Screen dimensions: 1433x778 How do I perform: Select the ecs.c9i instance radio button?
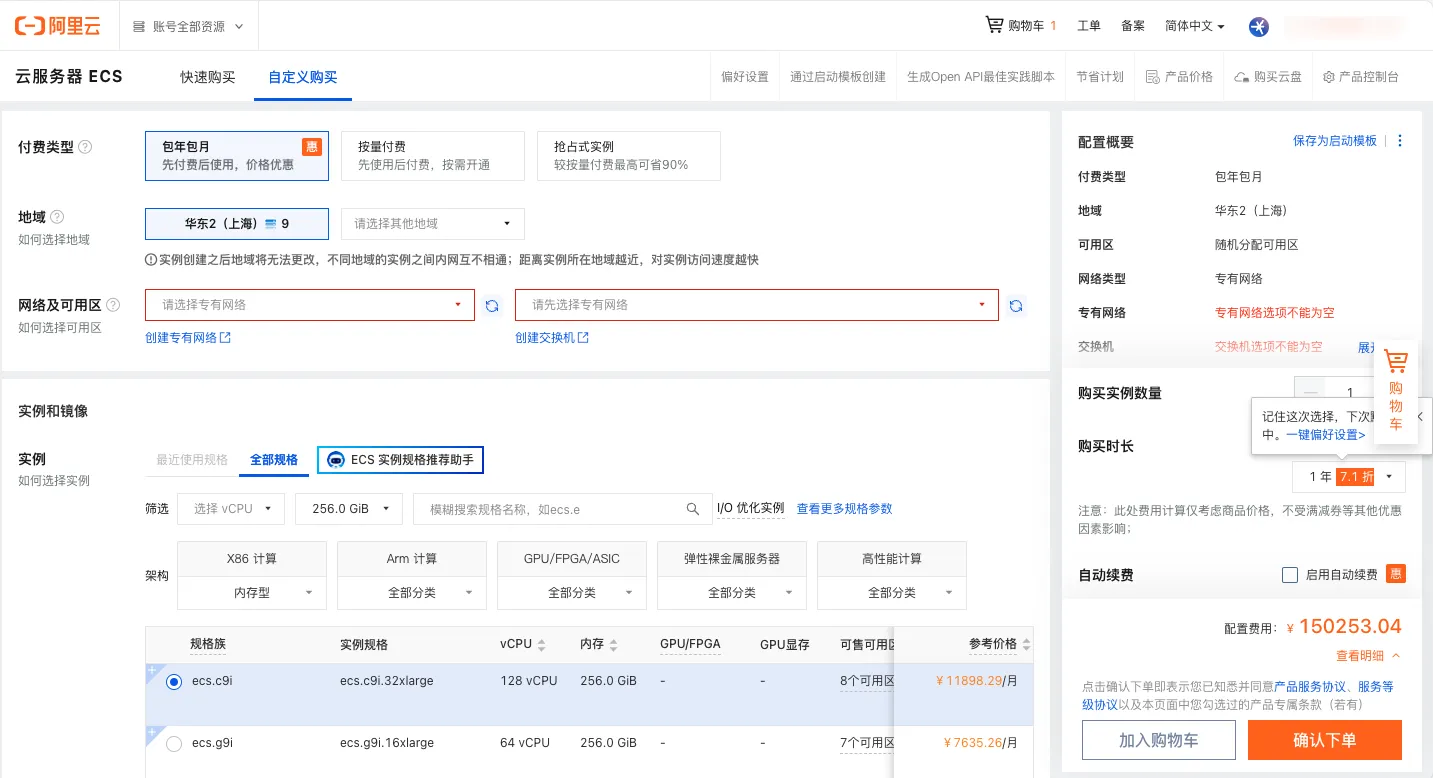(x=174, y=682)
